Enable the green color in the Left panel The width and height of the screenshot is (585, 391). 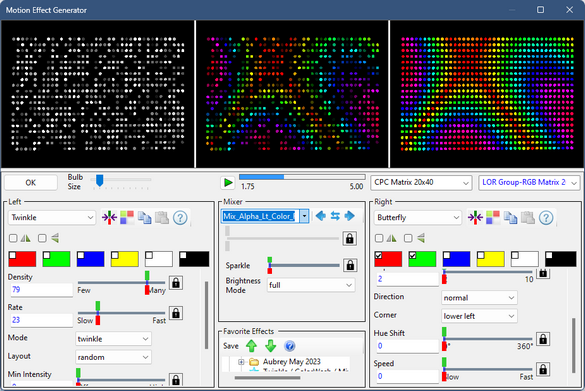pyautogui.click(x=47, y=256)
